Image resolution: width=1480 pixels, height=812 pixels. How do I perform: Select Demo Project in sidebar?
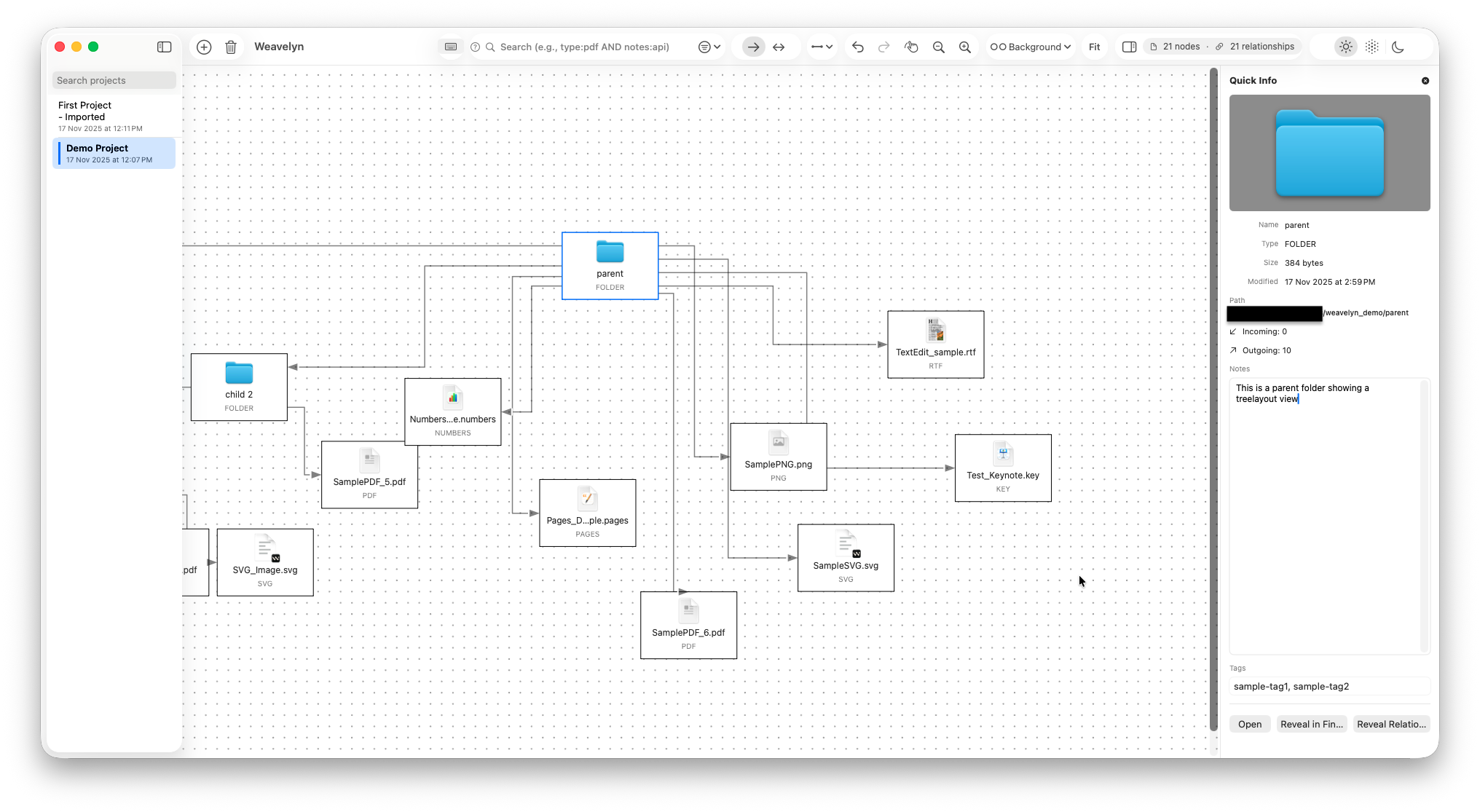click(114, 153)
